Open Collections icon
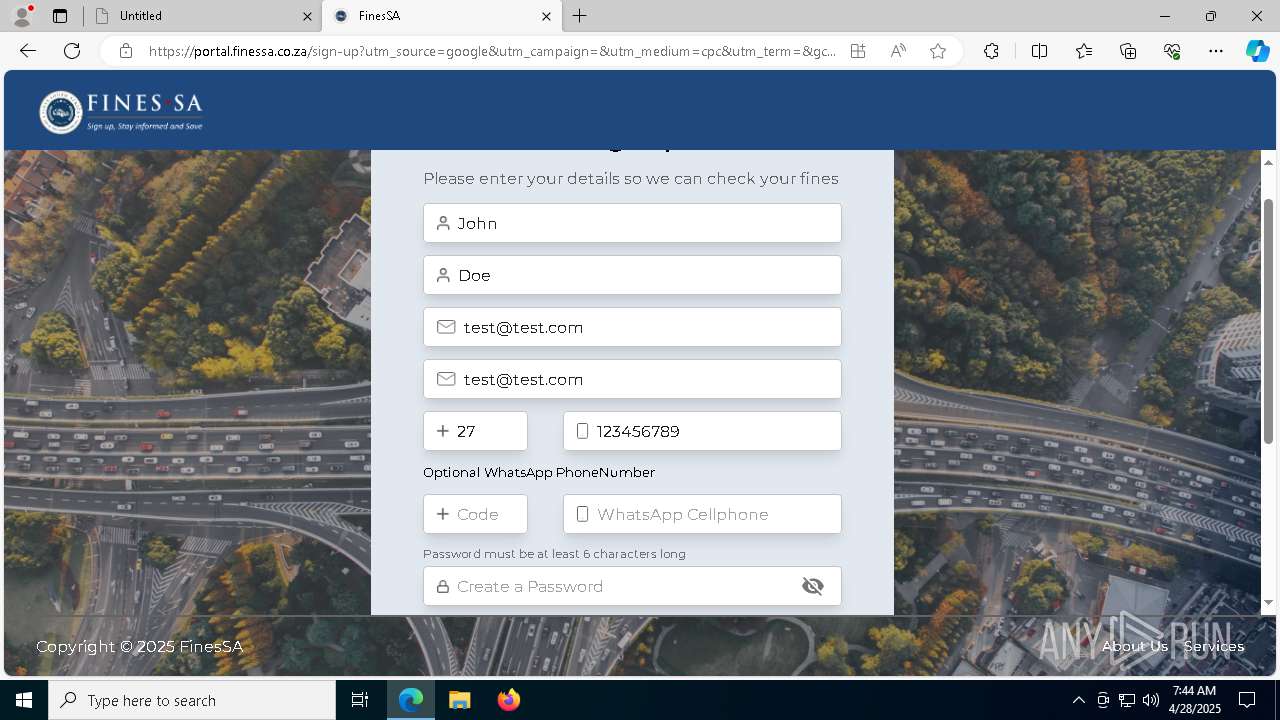 tap(1128, 51)
